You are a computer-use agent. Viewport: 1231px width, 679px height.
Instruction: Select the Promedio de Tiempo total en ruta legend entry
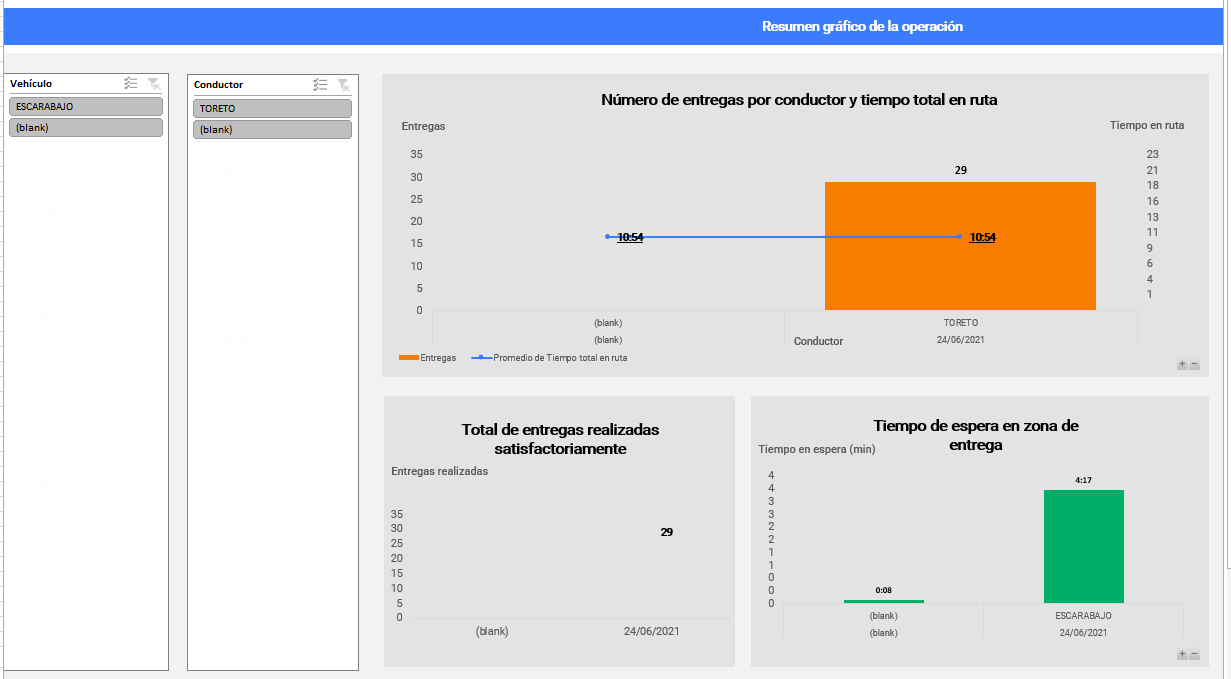[560, 357]
